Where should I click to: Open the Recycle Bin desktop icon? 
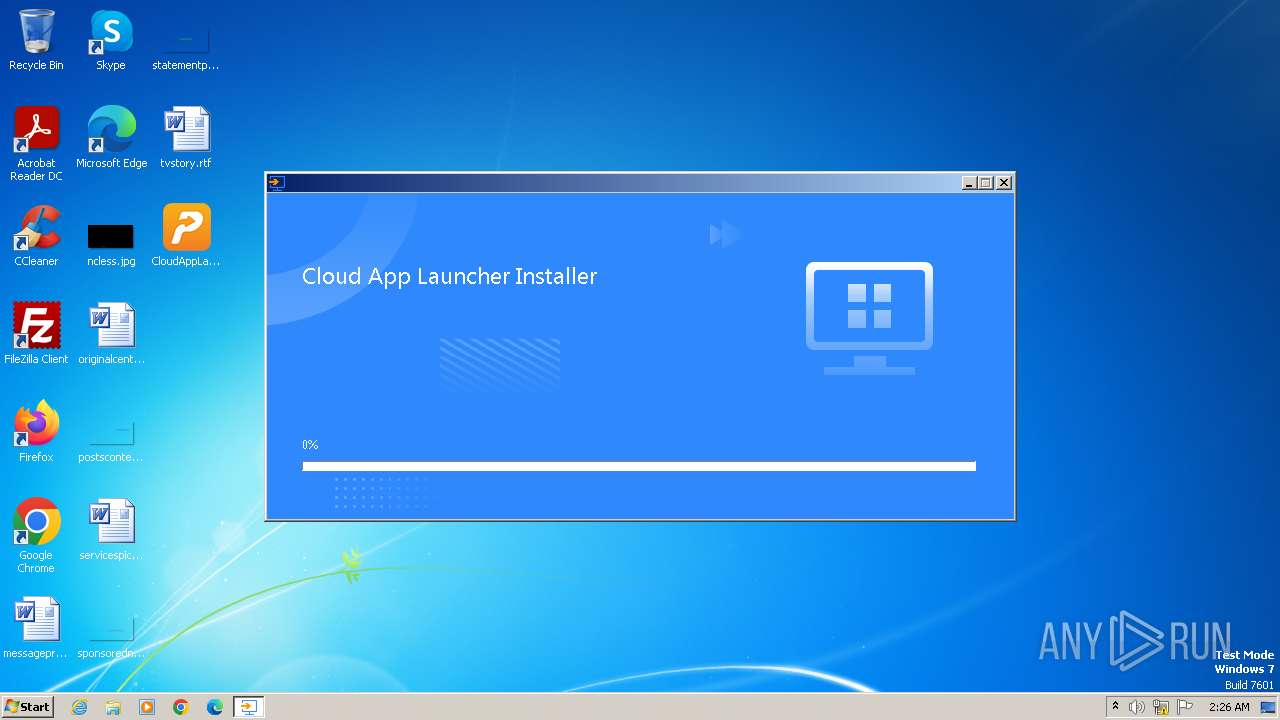coord(36,40)
